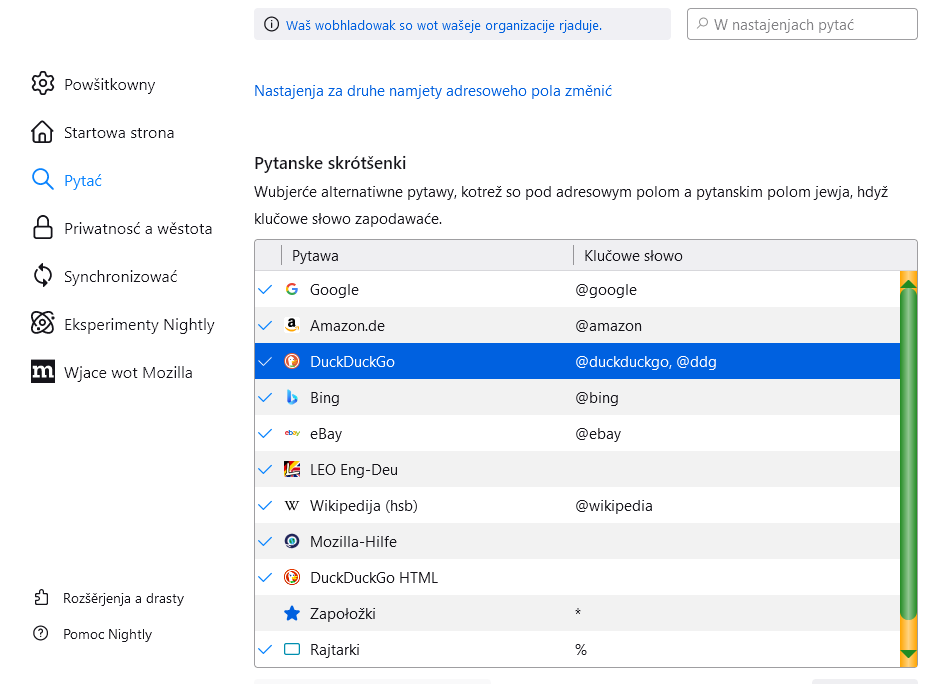Disable the Rajtarki shortcut checkmark
This screenshot has width=939, height=684.
265,650
